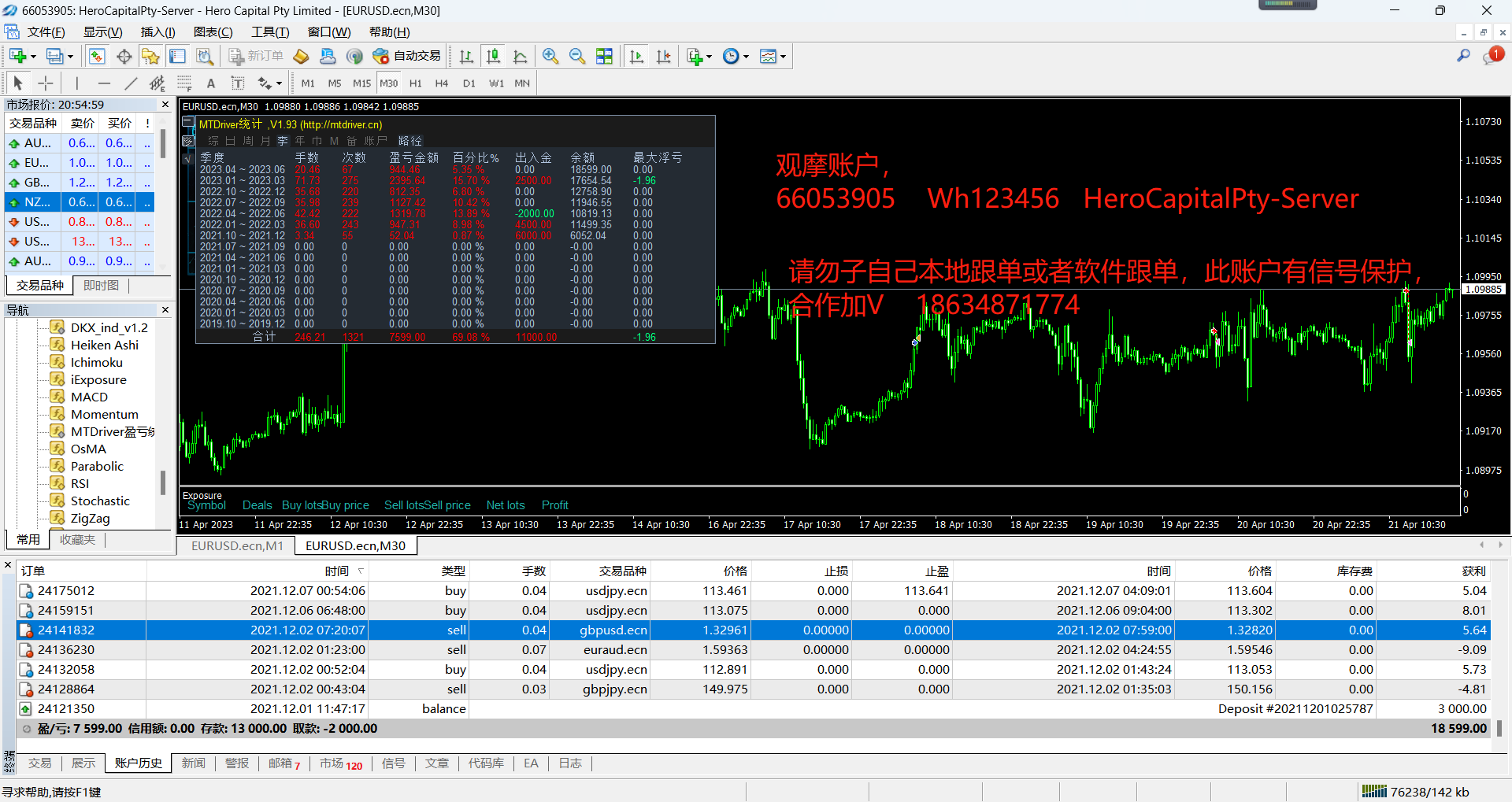The image size is (1512, 802).
Task: Select the trendline drawing tool
Action: [131, 83]
